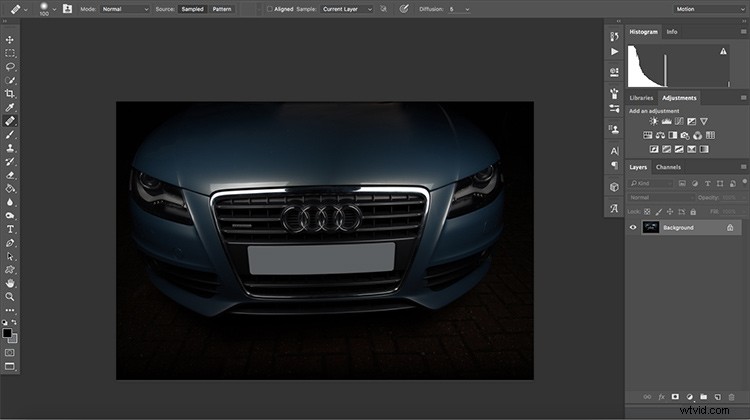Select the Eyedropper tool
This screenshot has width=750, height=420.
coord(10,107)
